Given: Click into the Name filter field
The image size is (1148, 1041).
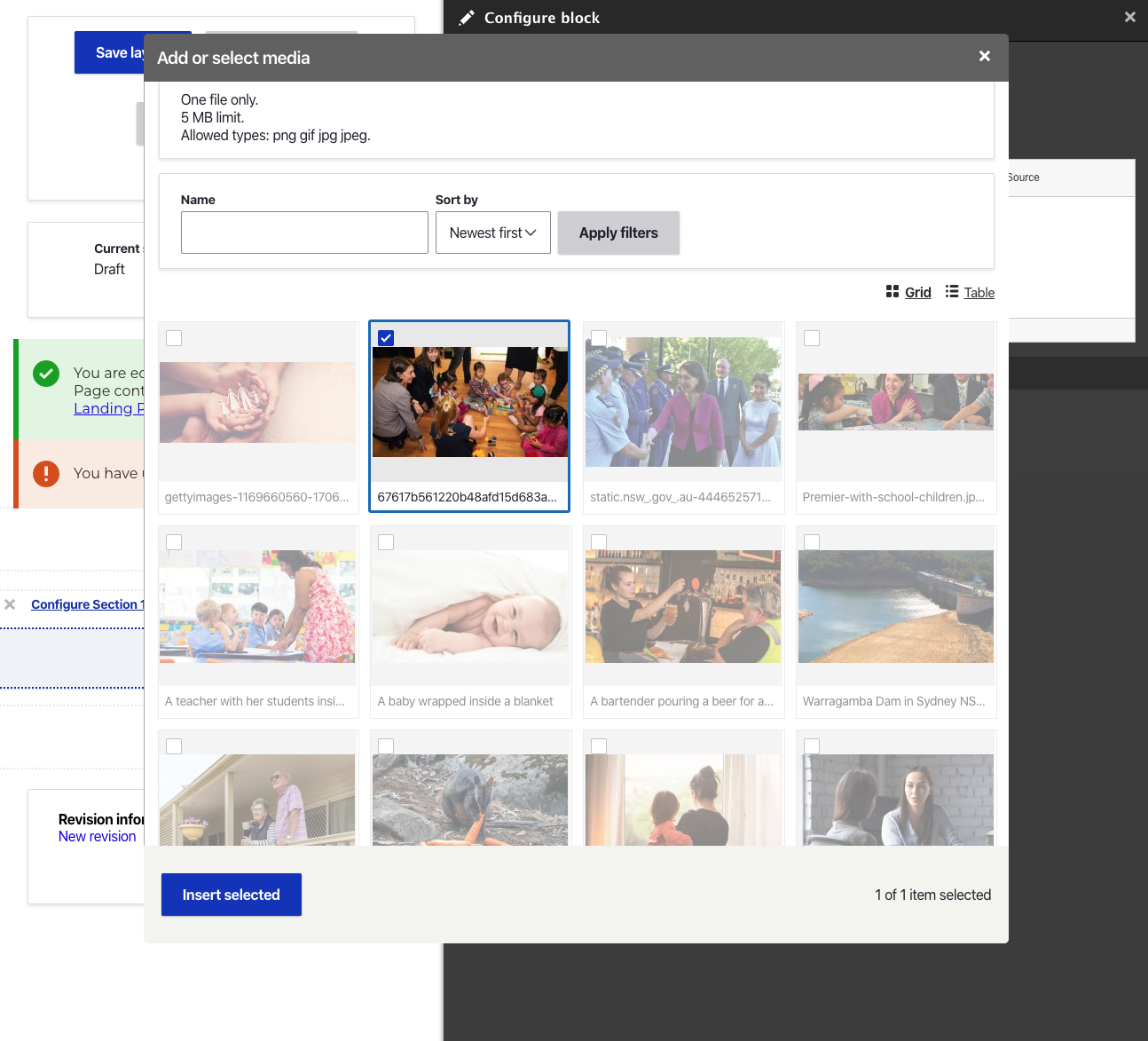Looking at the screenshot, I should click(x=304, y=233).
